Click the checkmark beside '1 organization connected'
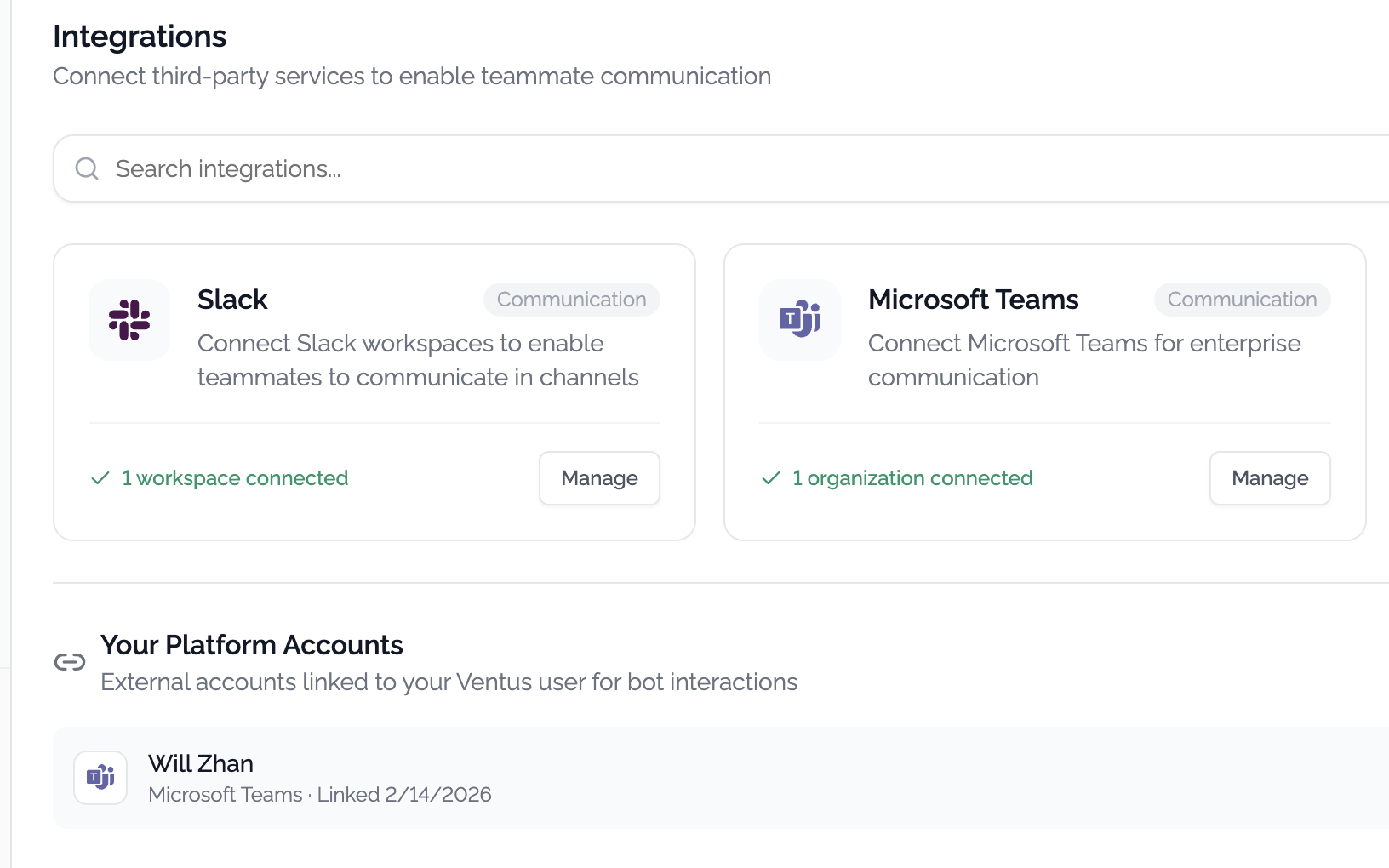The image size is (1389, 868). click(x=770, y=477)
